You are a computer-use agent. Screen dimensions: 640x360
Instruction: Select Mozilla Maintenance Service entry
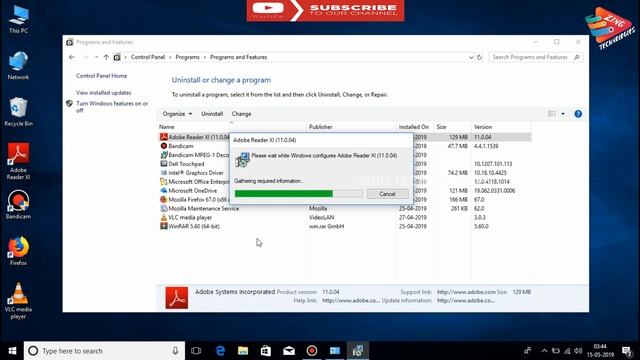[x=345, y=209]
